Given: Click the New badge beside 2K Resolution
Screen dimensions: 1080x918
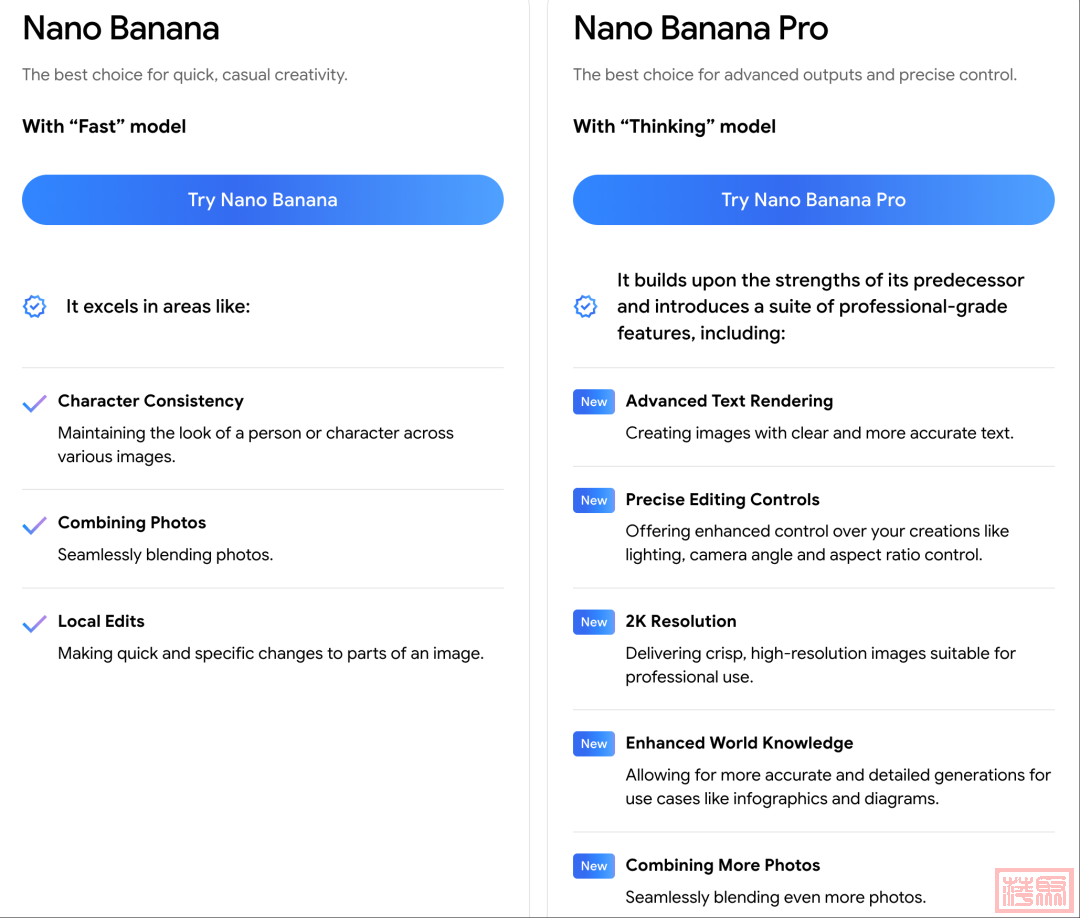Looking at the screenshot, I should 594,622.
